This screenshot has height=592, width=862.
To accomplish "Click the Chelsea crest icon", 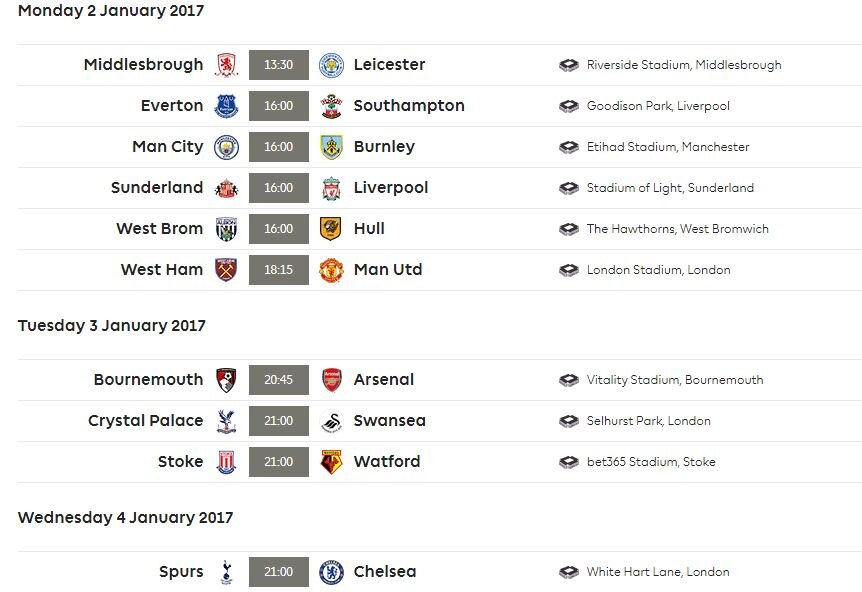I will coord(331,572).
